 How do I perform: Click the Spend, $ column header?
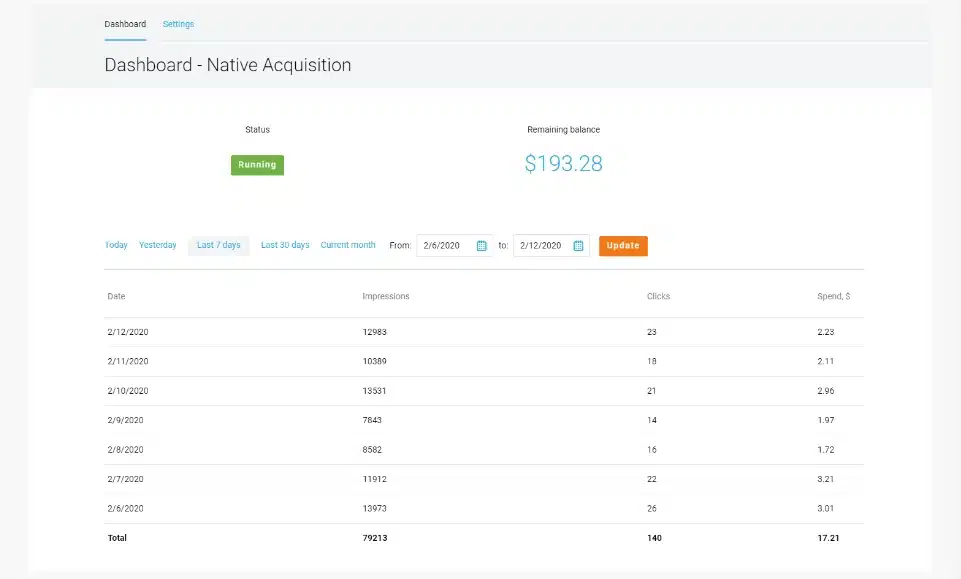[833, 297]
